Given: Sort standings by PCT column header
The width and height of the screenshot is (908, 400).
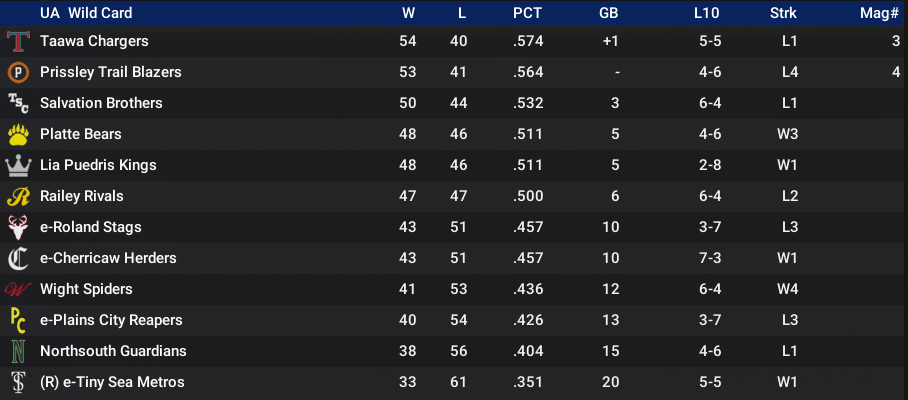Looking at the screenshot, I should tap(527, 13).
